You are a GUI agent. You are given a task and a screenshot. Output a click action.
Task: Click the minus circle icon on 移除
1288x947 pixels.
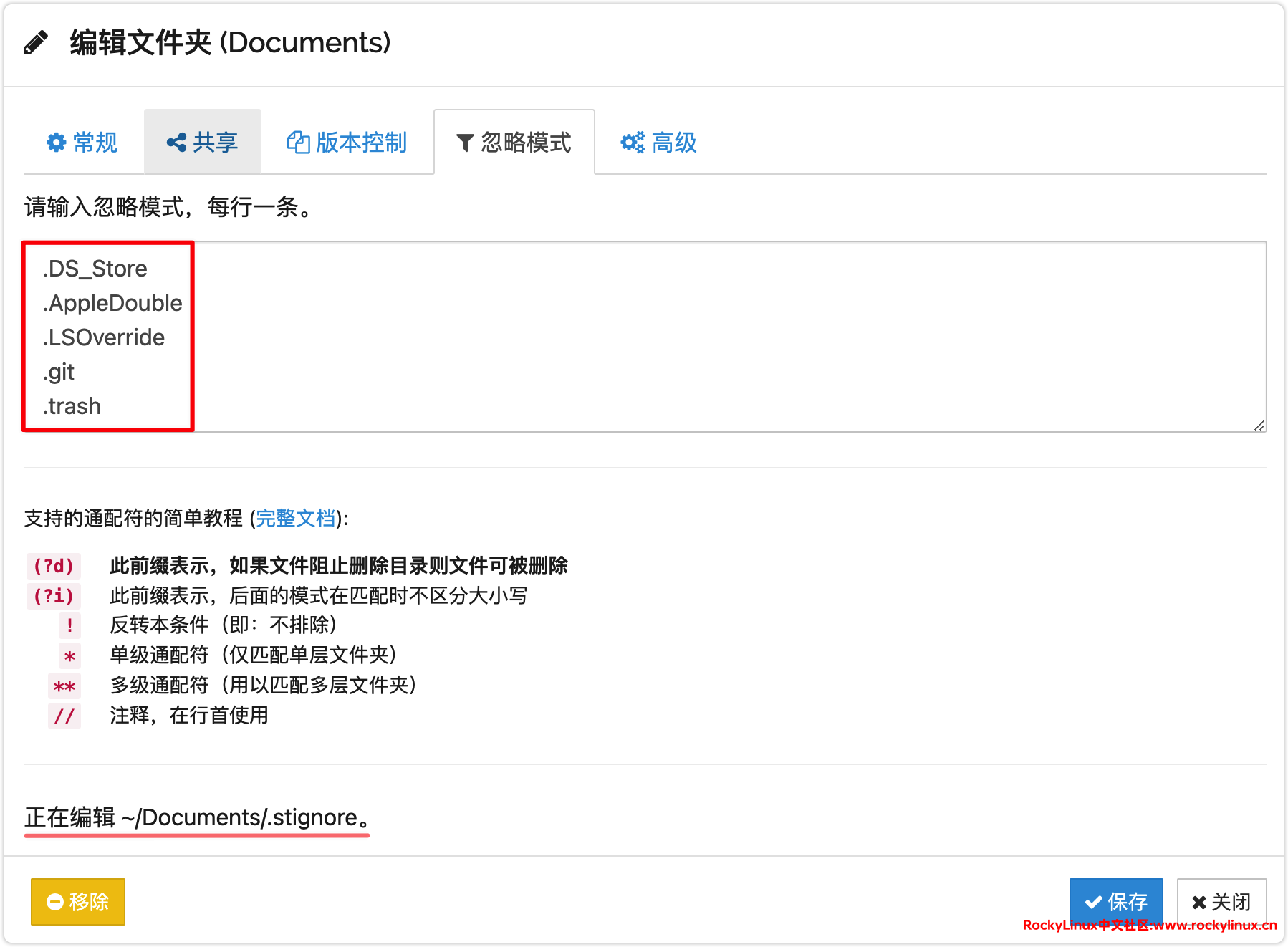pos(55,902)
